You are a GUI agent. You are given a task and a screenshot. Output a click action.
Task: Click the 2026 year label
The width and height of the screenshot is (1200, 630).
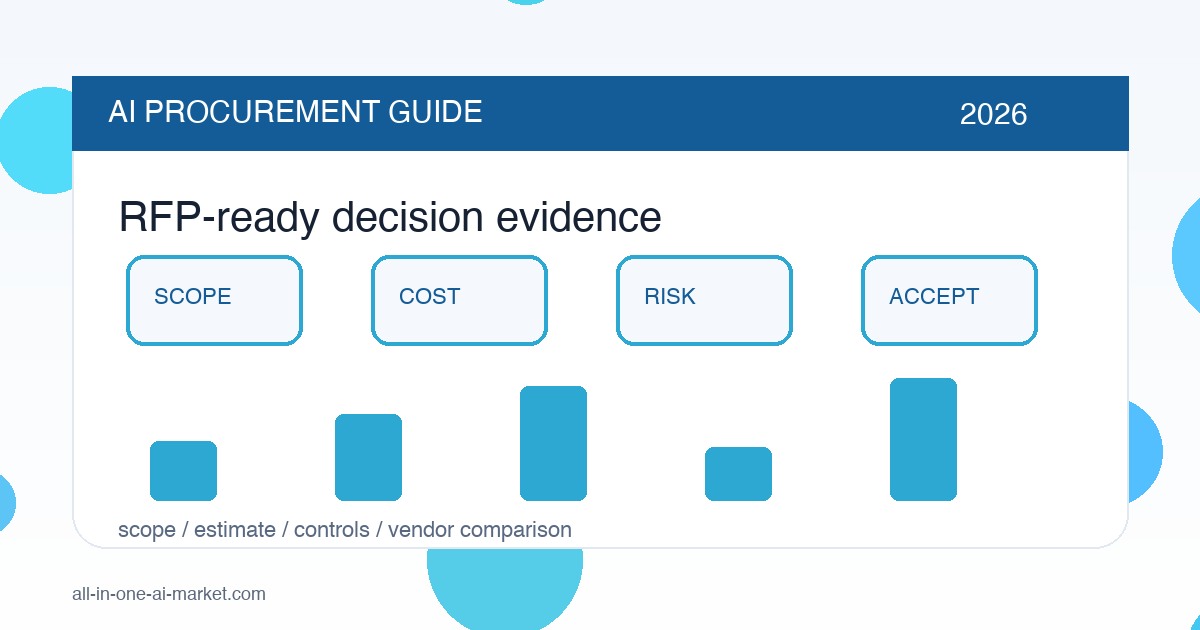(993, 114)
